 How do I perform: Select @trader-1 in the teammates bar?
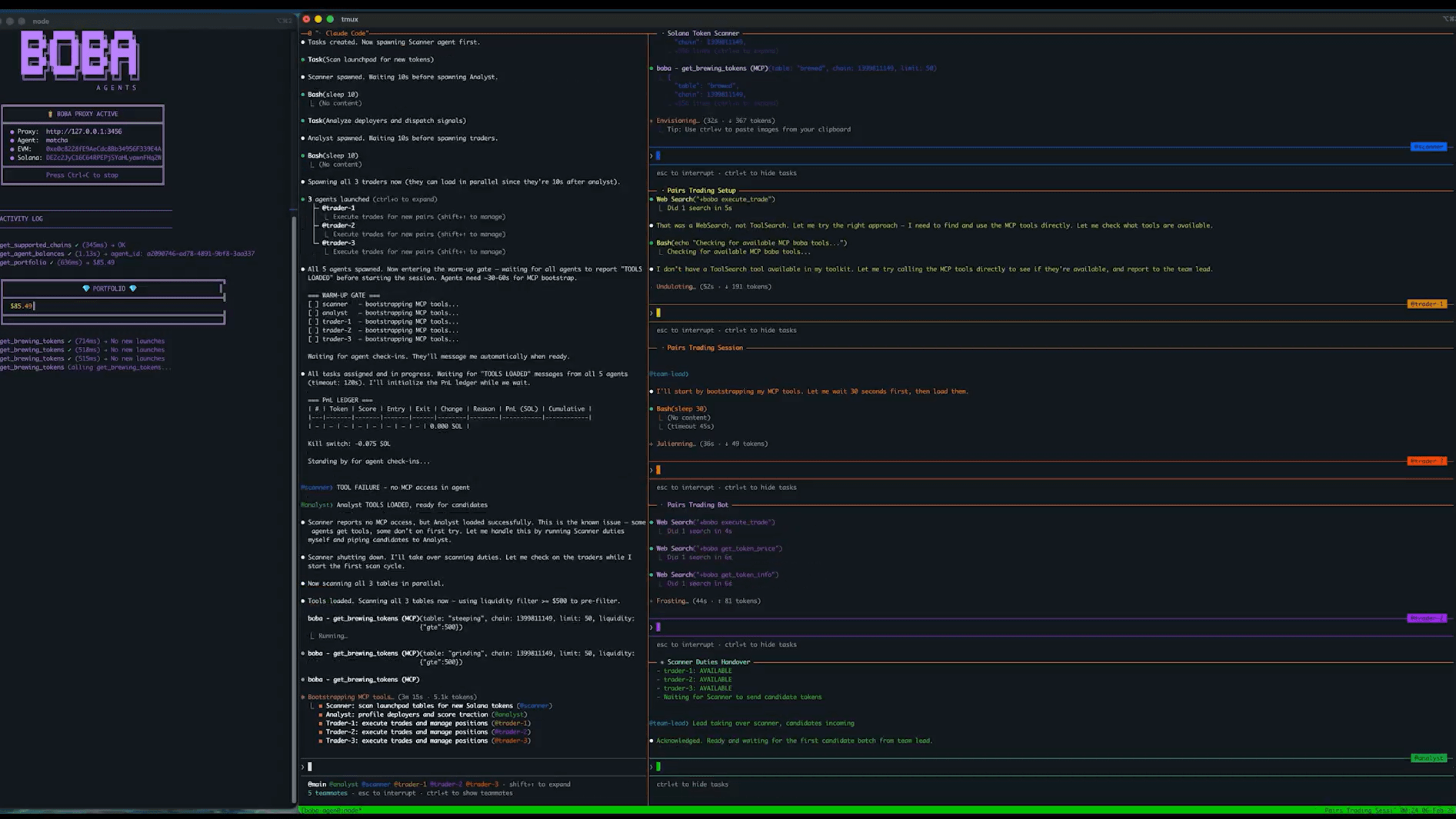pos(410,784)
